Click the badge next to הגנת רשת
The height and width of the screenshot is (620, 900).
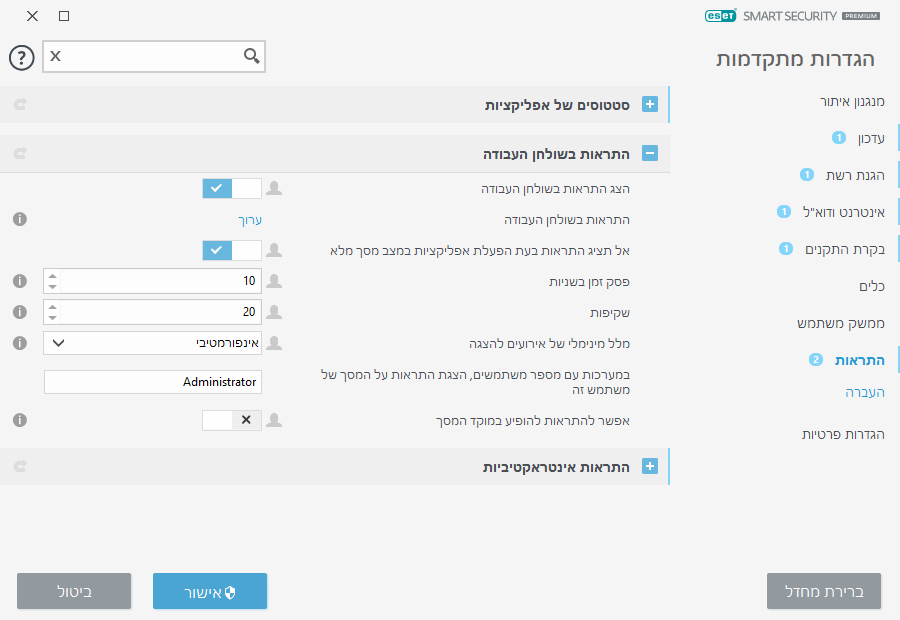807,175
